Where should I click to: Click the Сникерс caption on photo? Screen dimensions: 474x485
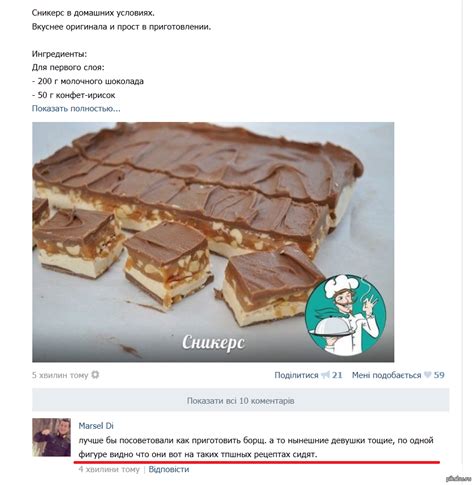coord(213,342)
